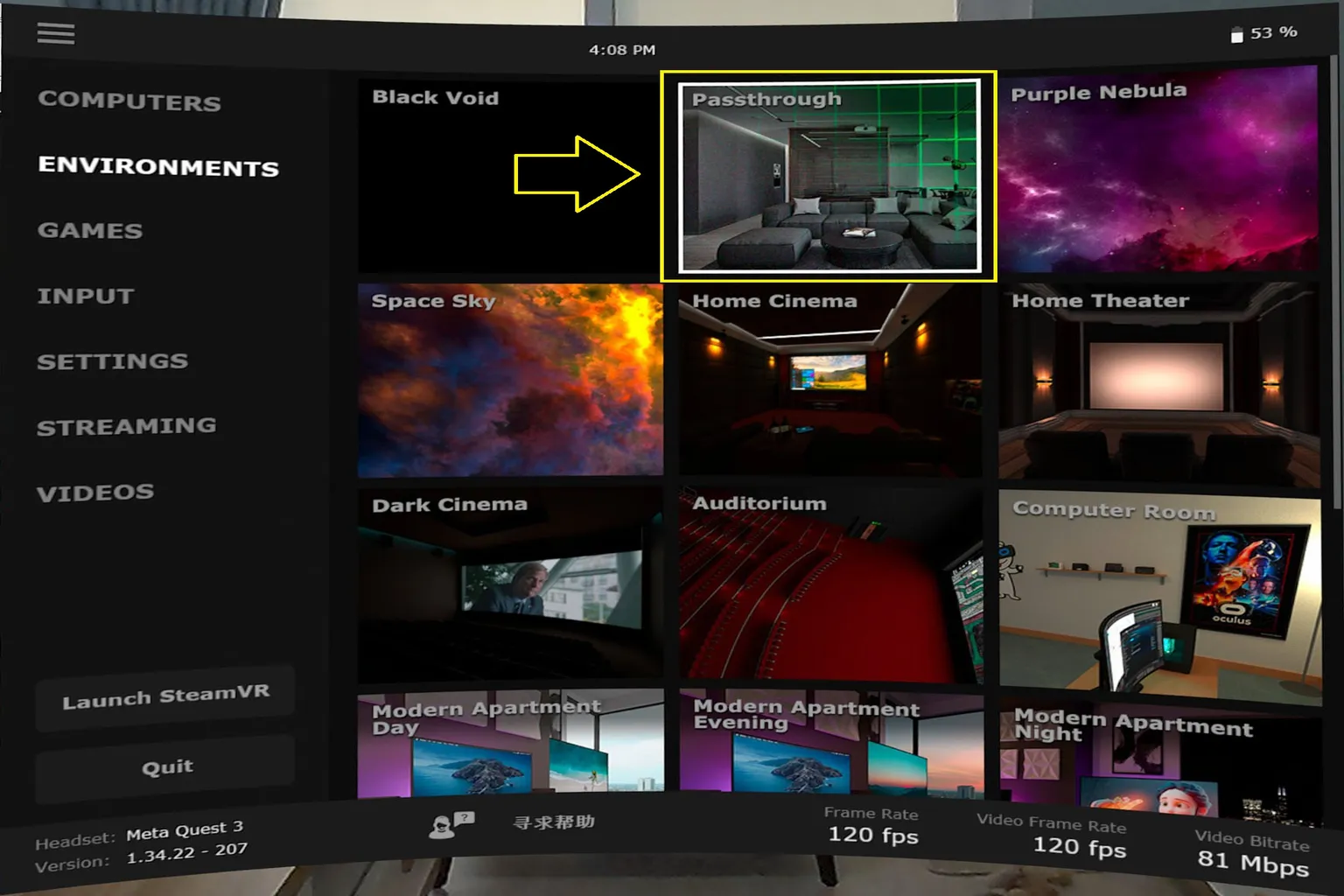
Task: Open the COMPUTERS section
Action: click(129, 101)
